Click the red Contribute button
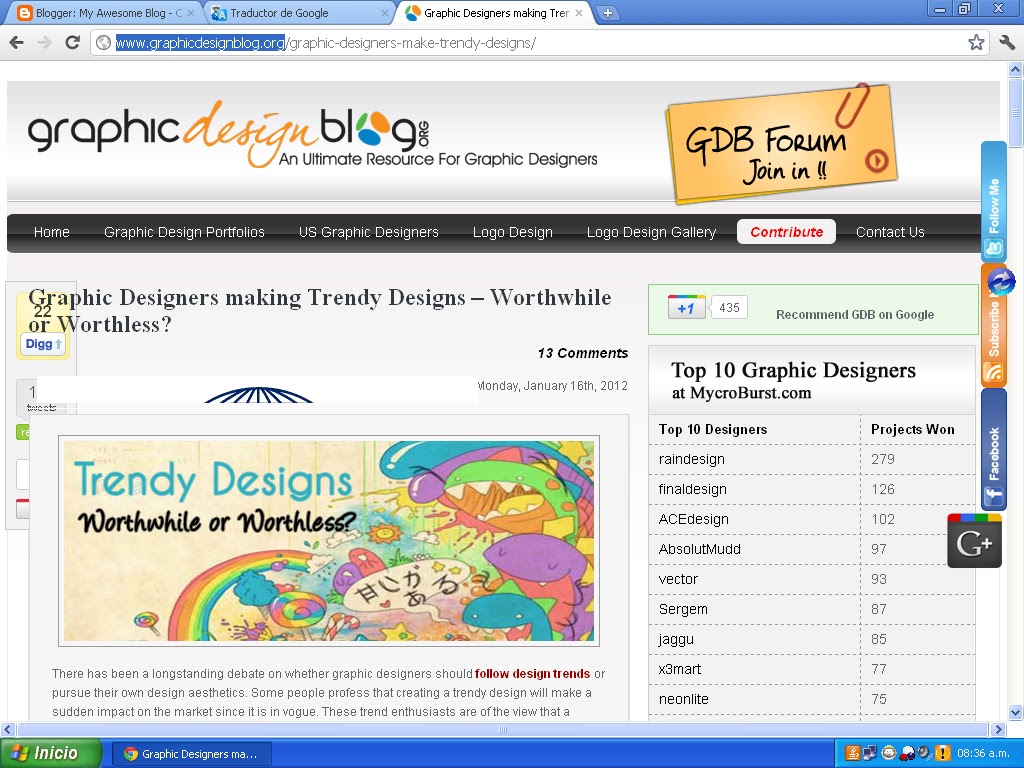The height and width of the screenshot is (768, 1024). pos(786,232)
